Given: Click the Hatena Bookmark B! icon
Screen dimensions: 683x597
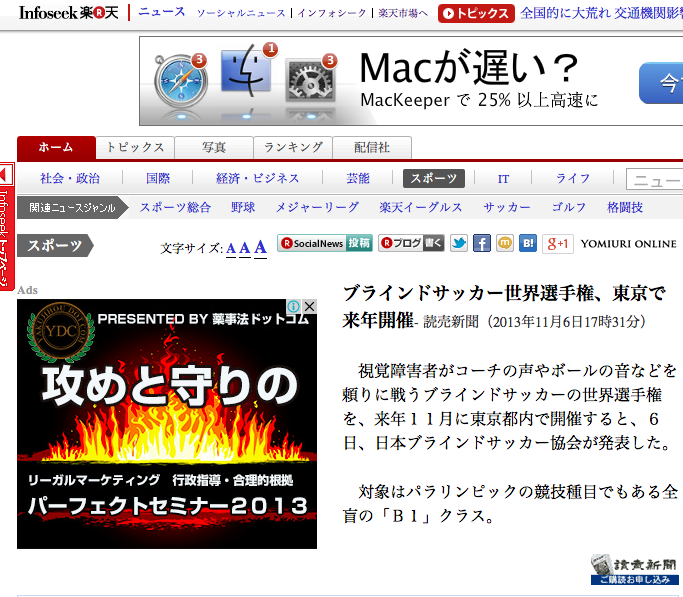Looking at the screenshot, I should (528, 243).
